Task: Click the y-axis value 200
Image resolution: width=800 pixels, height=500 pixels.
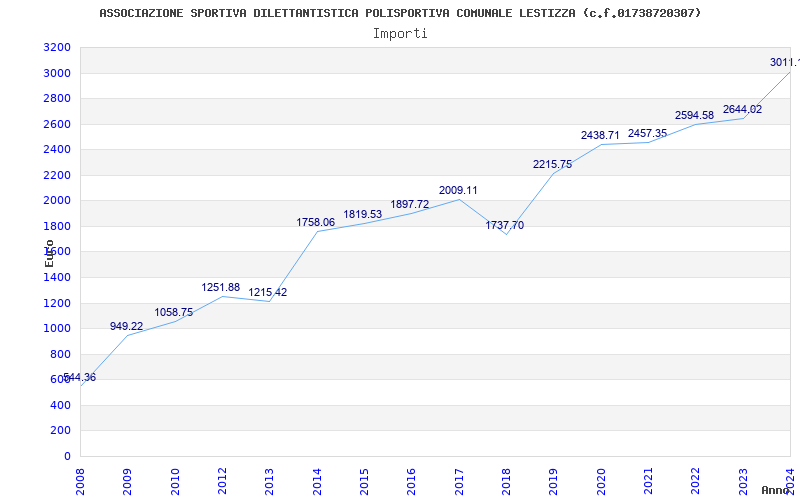Action: click(x=61, y=431)
